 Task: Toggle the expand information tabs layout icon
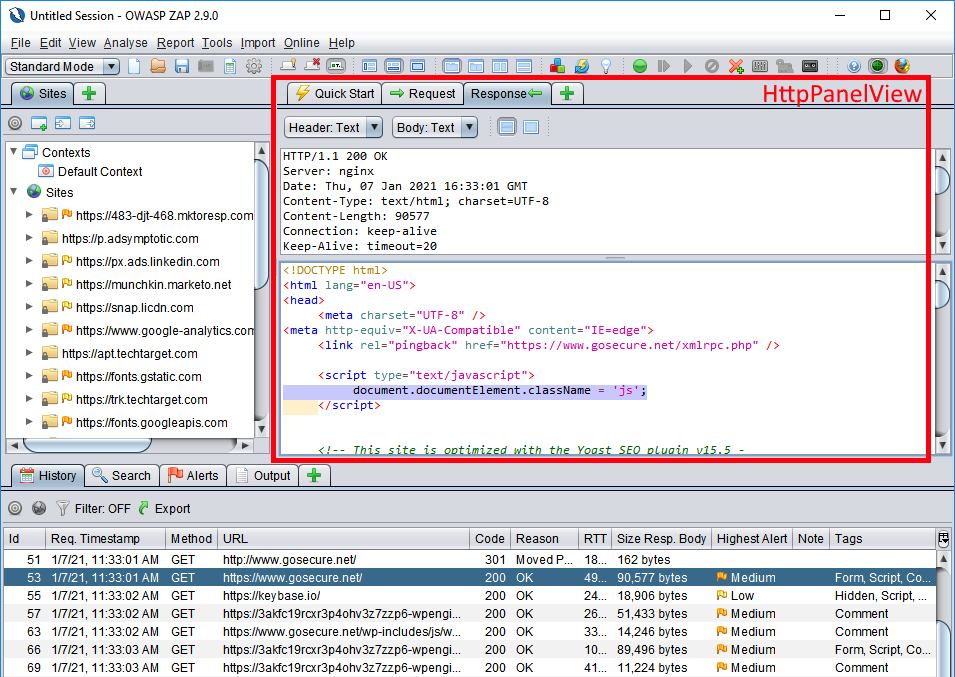click(393, 66)
